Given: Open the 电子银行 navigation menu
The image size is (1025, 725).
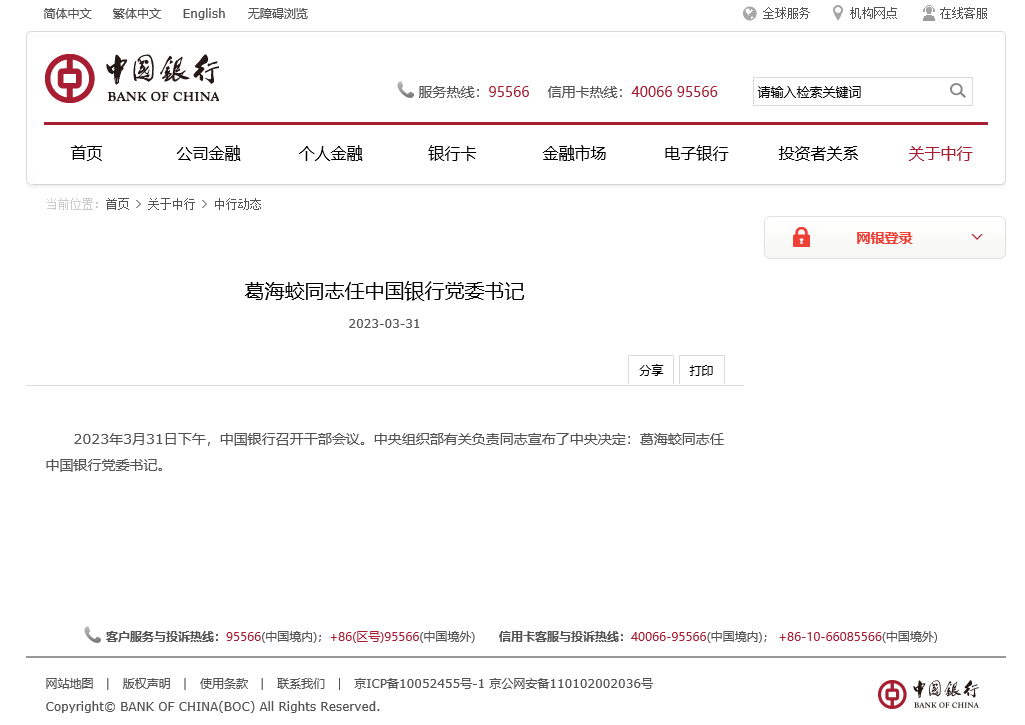Looking at the screenshot, I should [x=696, y=154].
